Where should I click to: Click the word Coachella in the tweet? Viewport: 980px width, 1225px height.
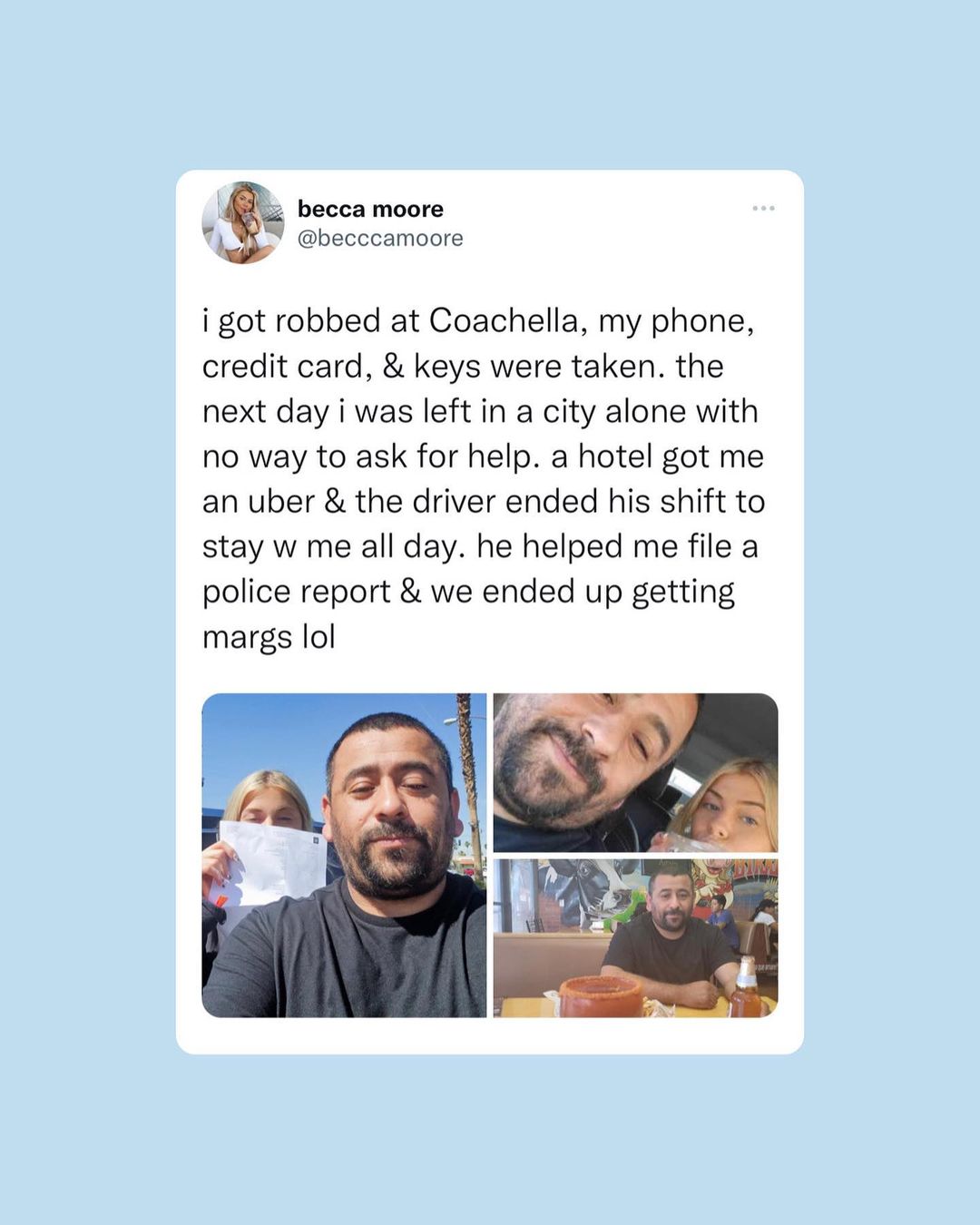(x=503, y=320)
